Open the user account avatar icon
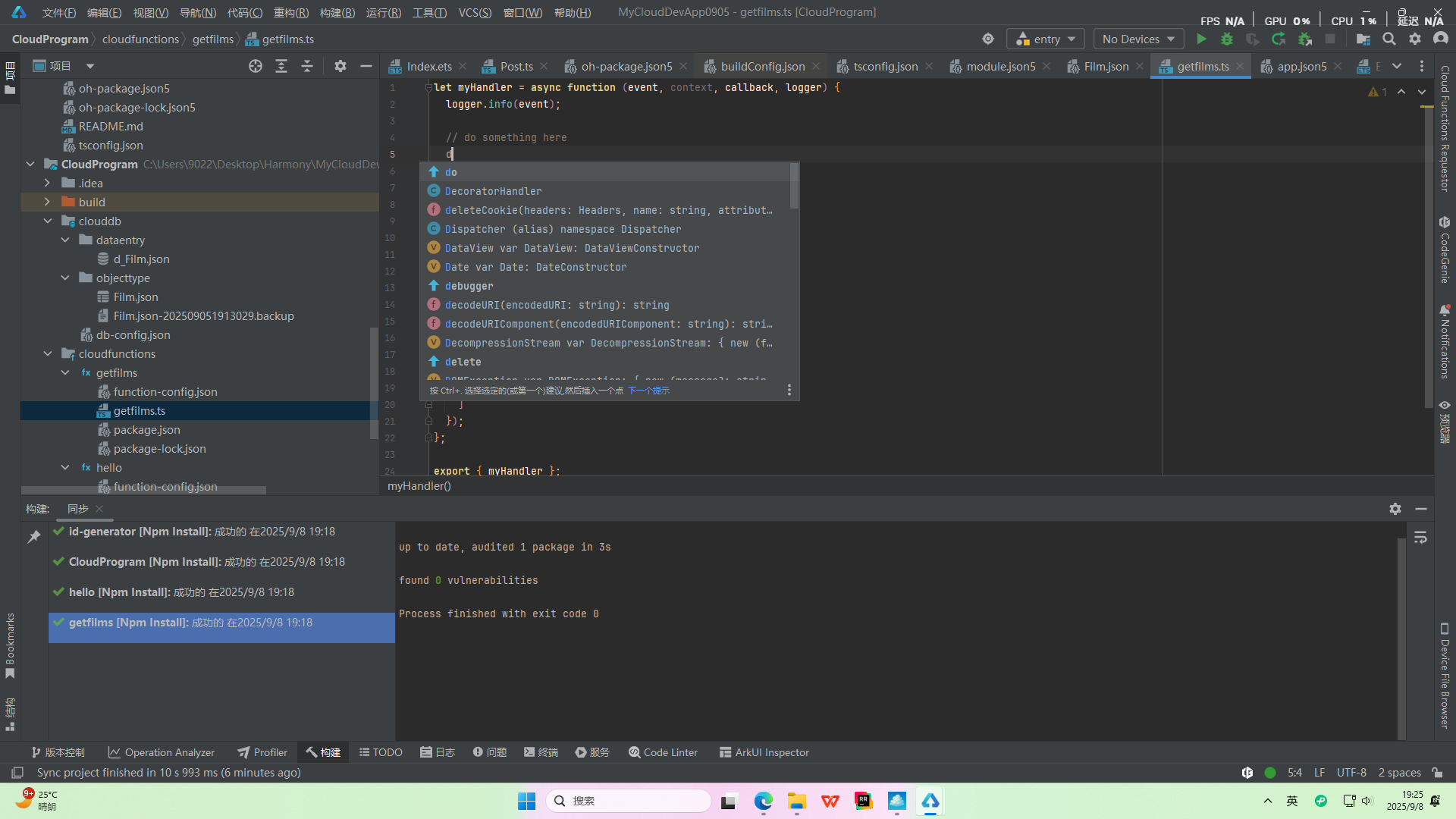 pyautogui.click(x=1440, y=39)
